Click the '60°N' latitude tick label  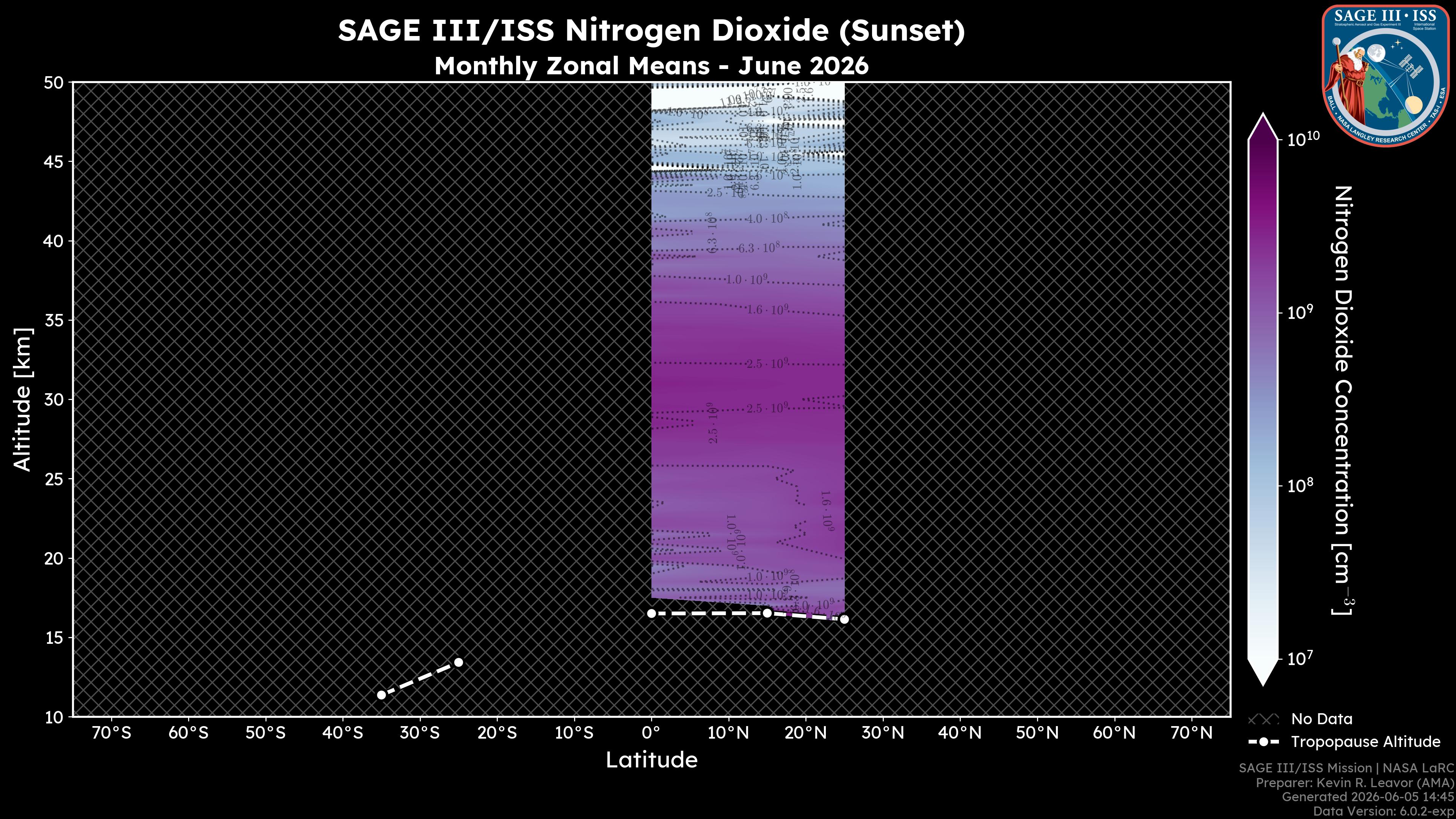pyautogui.click(x=1114, y=733)
